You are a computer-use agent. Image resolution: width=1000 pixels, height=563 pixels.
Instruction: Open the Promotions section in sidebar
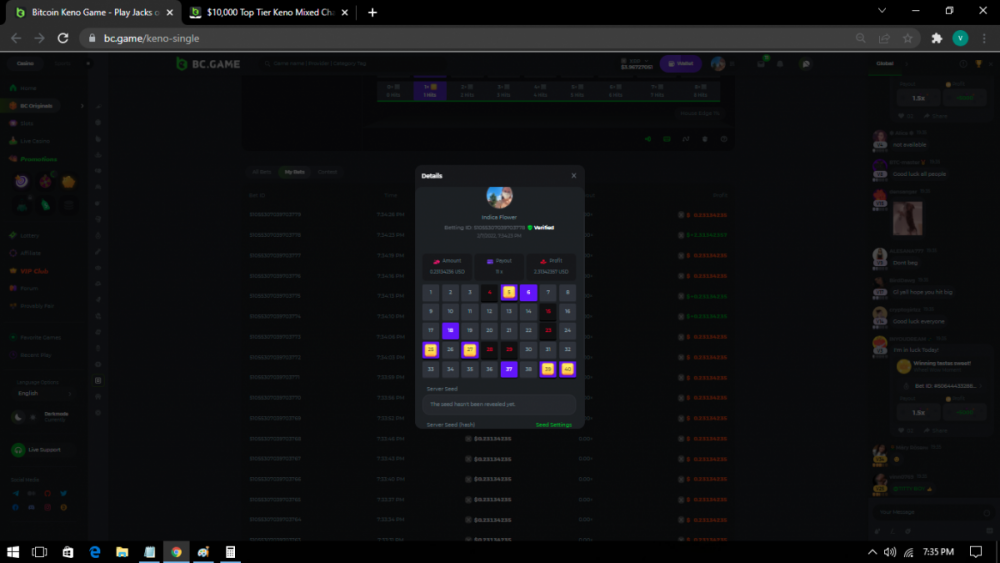pos(36,159)
